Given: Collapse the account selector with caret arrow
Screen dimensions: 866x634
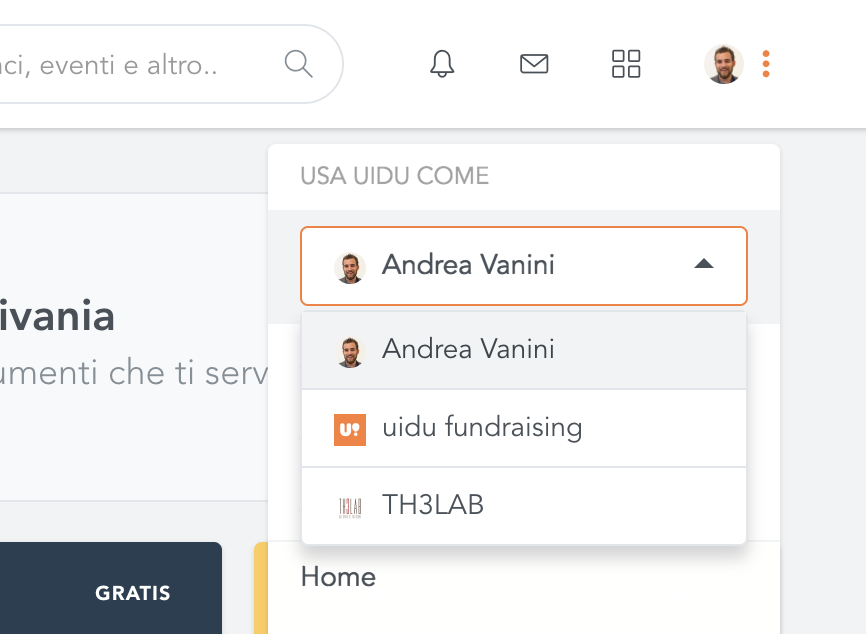Looking at the screenshot, I should tap(704, 264).
